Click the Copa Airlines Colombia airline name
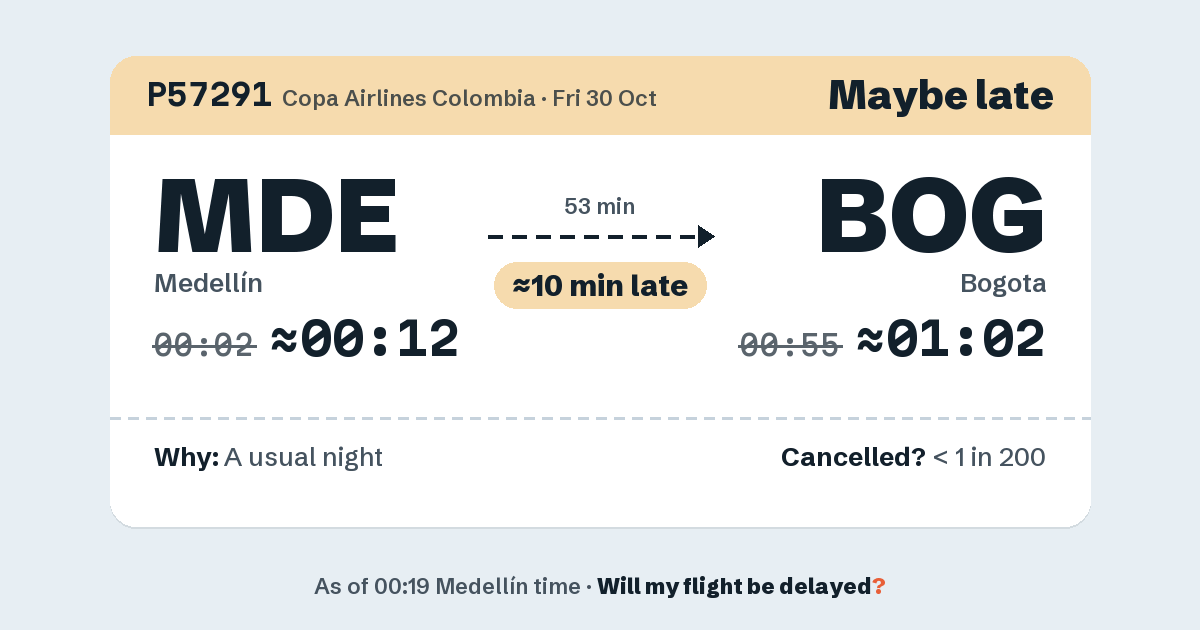The width and height of the screenshot is (1200, 630). click(408, 99)
